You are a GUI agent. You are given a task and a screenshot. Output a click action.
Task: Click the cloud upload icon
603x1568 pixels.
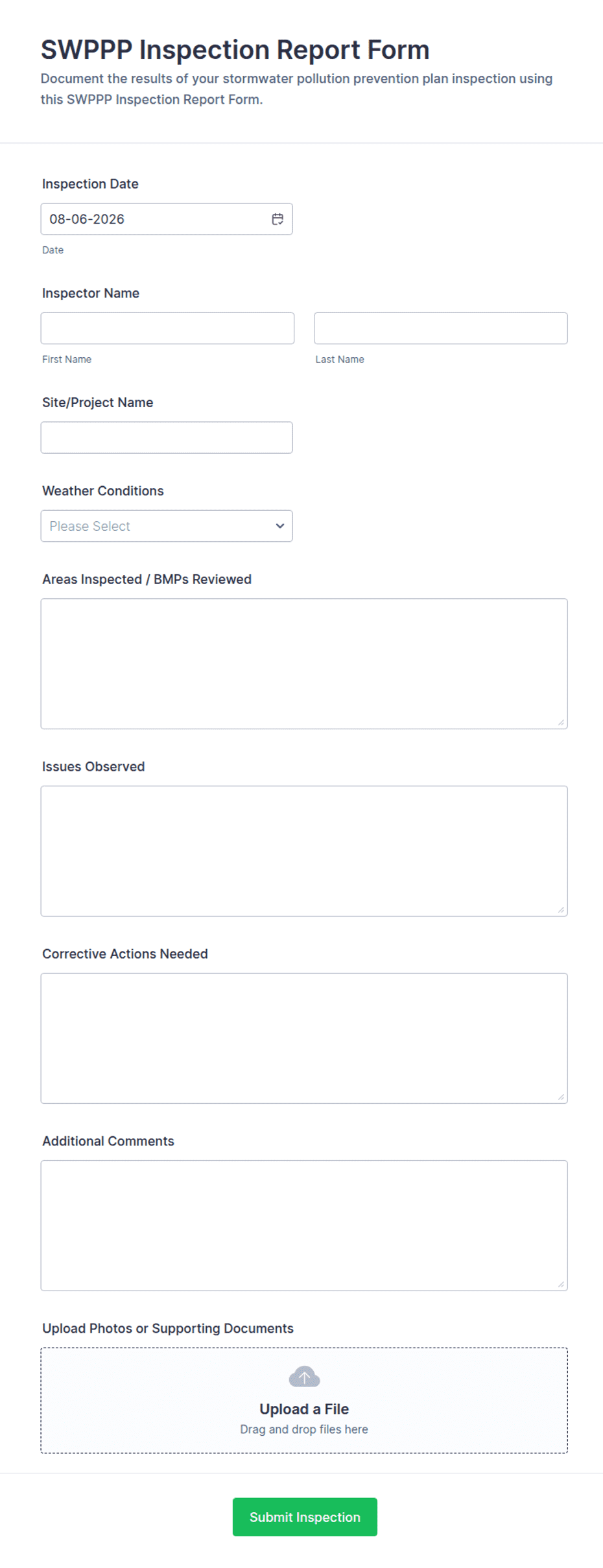coord(304,1376)
